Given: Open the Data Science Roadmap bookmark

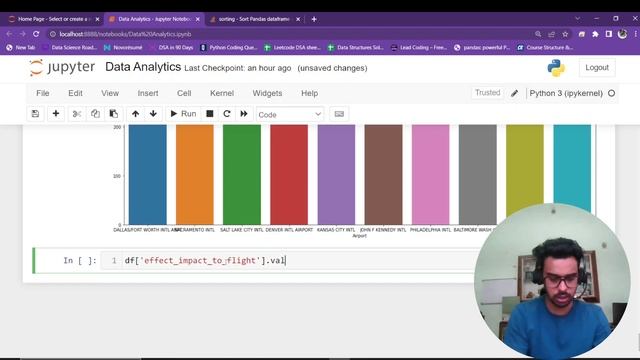Looking at the screenshot, I should pos(69,47).
